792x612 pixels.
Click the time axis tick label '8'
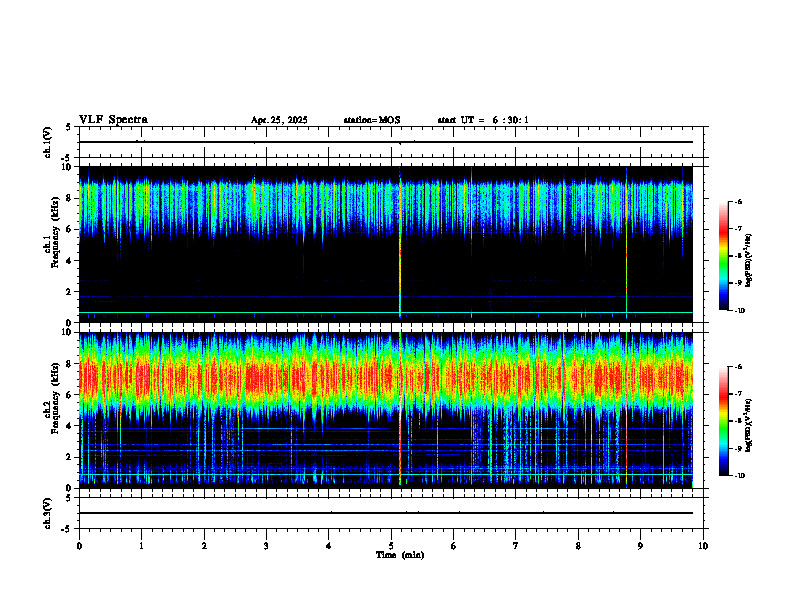coord(578,546)
